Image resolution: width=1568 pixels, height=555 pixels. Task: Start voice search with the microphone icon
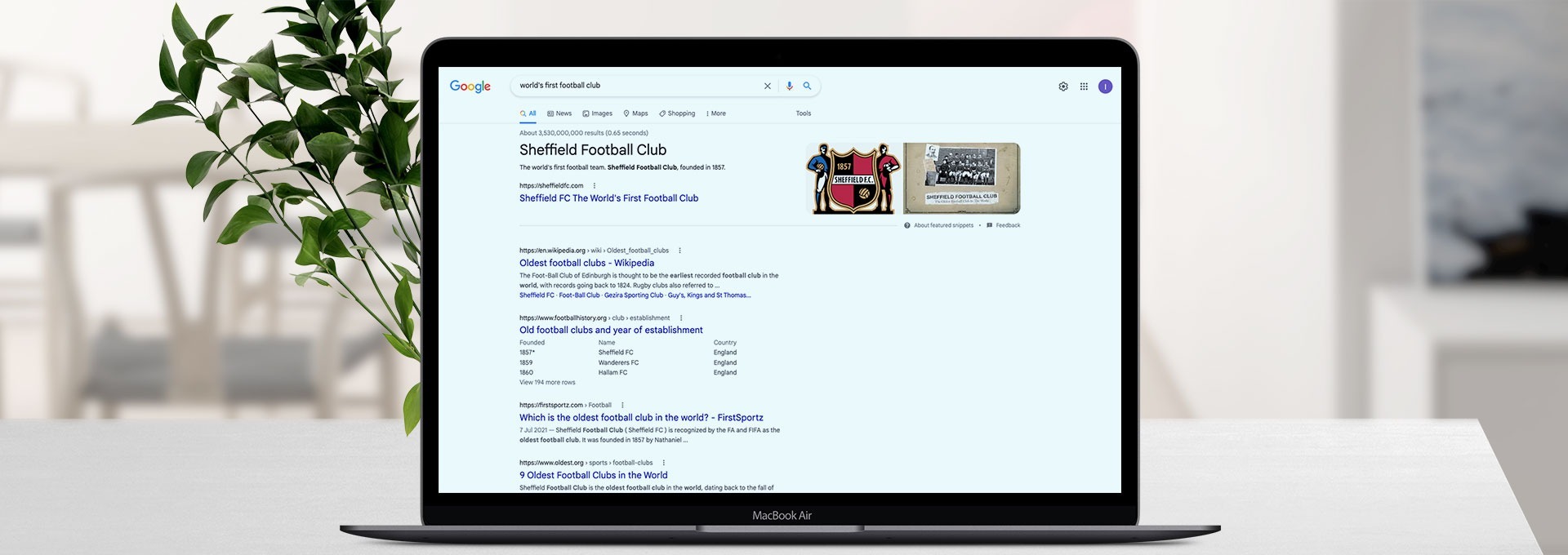(x=789, y=86)
